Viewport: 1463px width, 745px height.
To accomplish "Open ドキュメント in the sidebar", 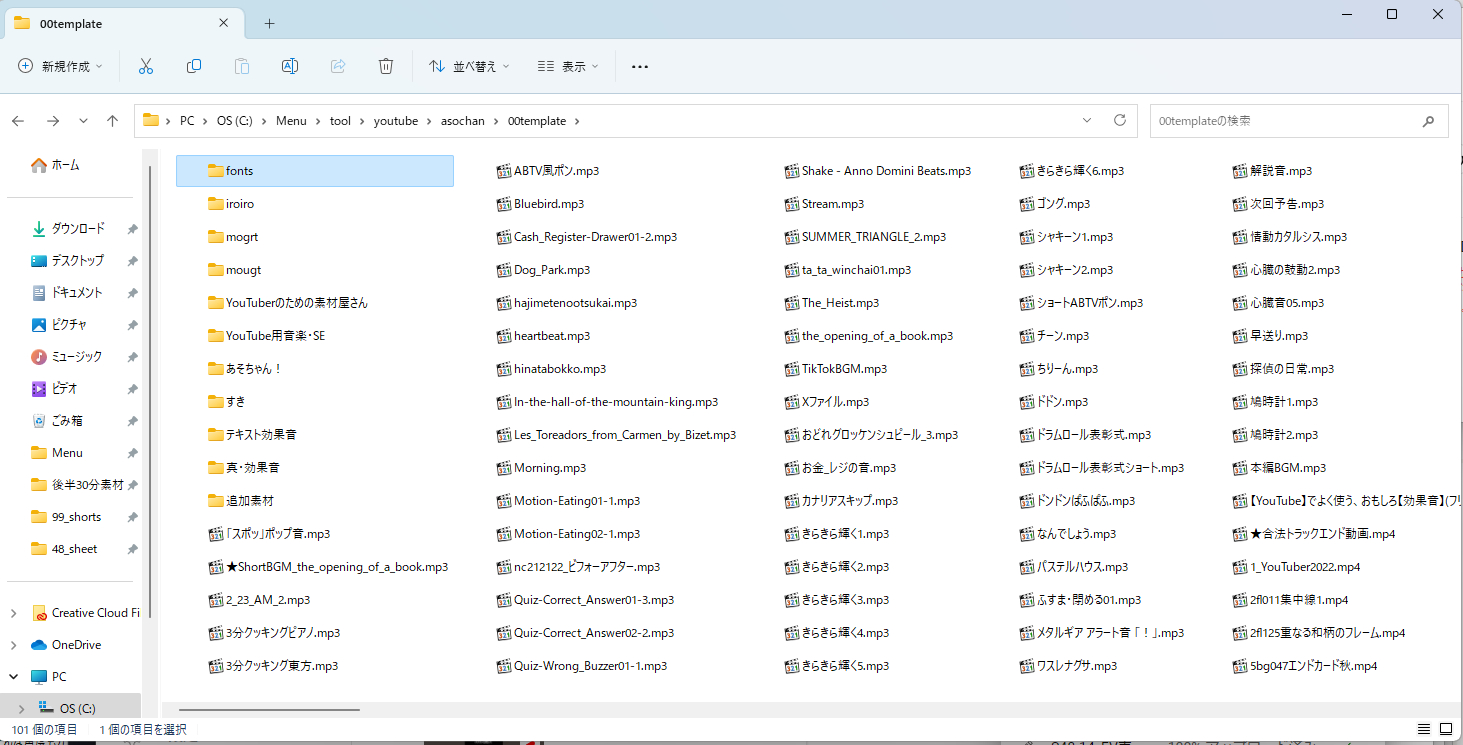I will pyautogui.click(x=77, y=293).
